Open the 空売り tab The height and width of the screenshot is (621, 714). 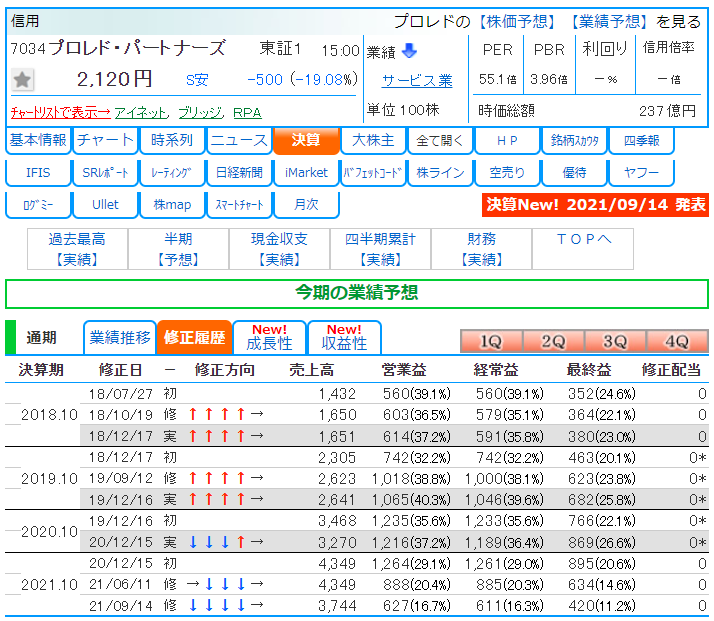tap(507, 173)
